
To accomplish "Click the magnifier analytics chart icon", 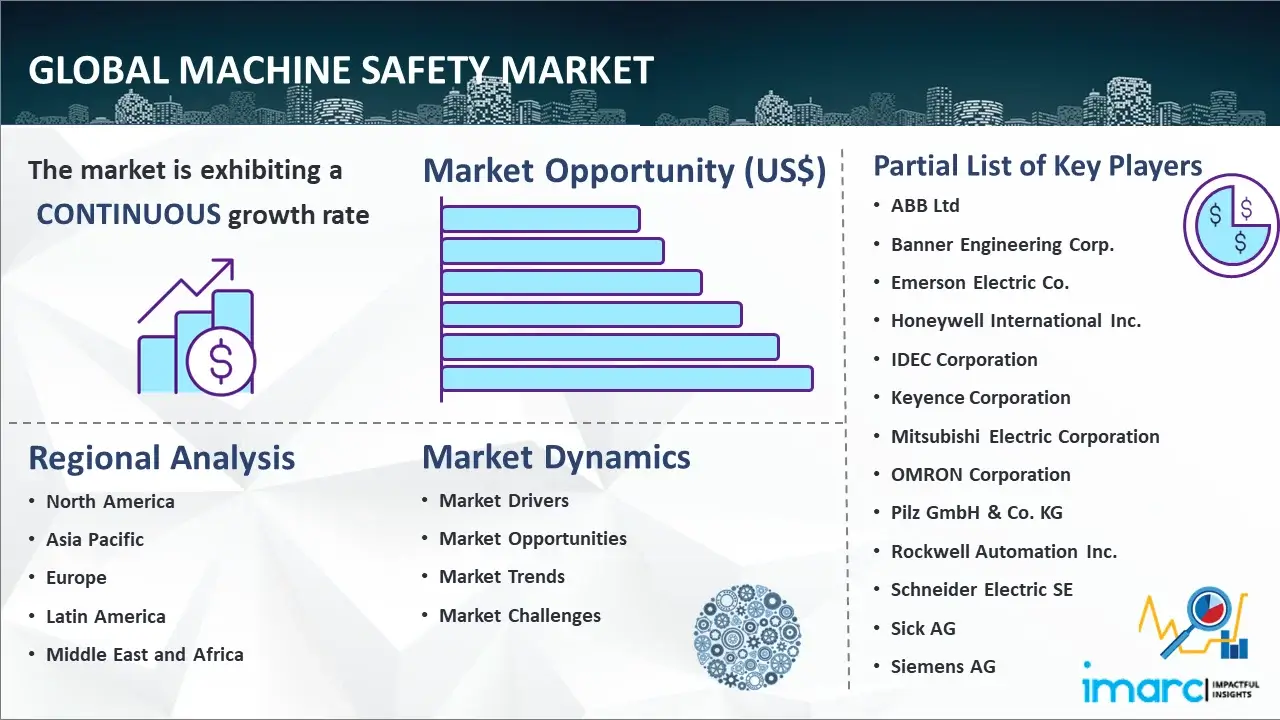I will tap(1194, 625).
